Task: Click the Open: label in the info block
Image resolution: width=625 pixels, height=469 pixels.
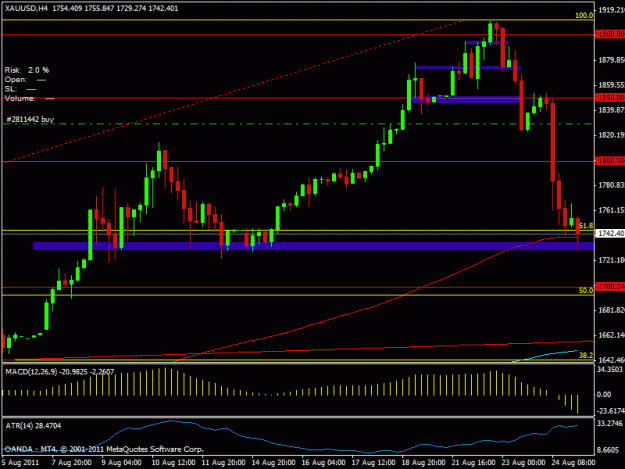Action: [16, 80]
